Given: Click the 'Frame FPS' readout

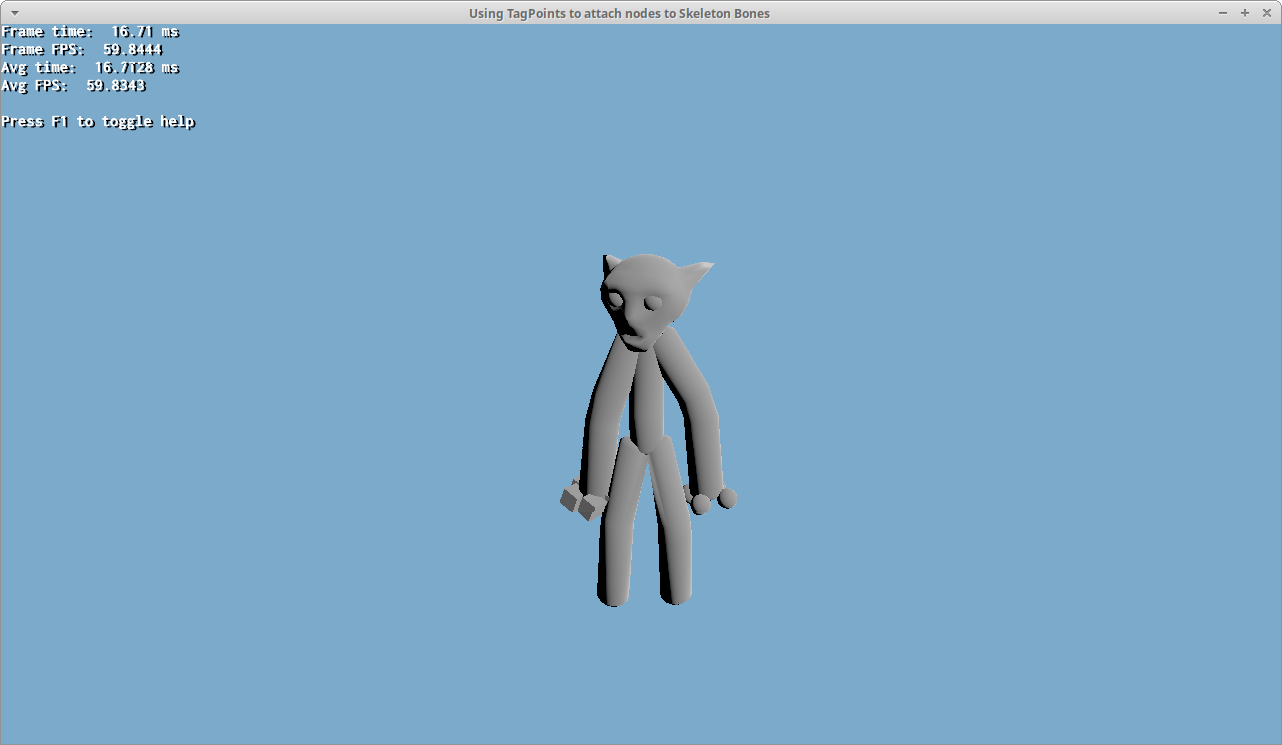Looking at the screenshot, I should [82, 50].
